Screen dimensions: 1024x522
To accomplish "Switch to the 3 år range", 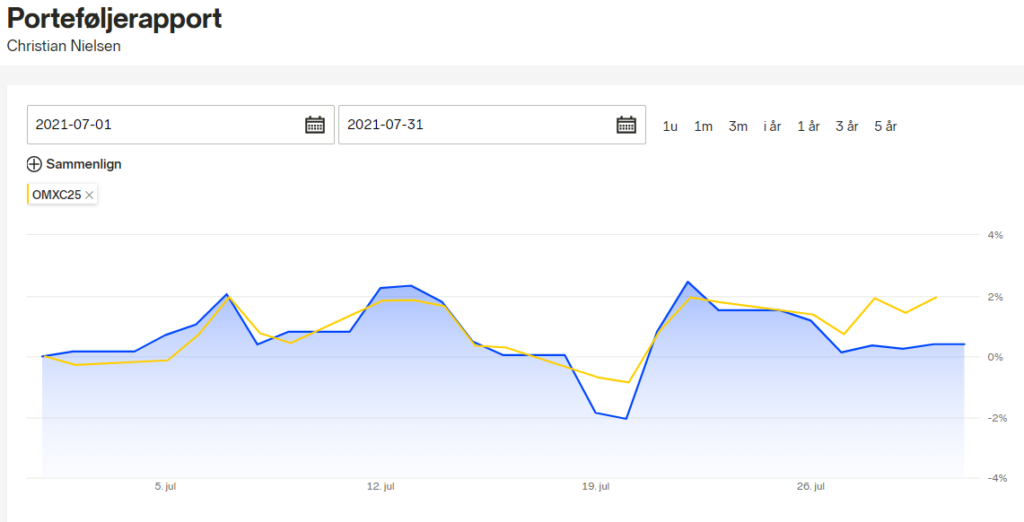I will 847,127.
